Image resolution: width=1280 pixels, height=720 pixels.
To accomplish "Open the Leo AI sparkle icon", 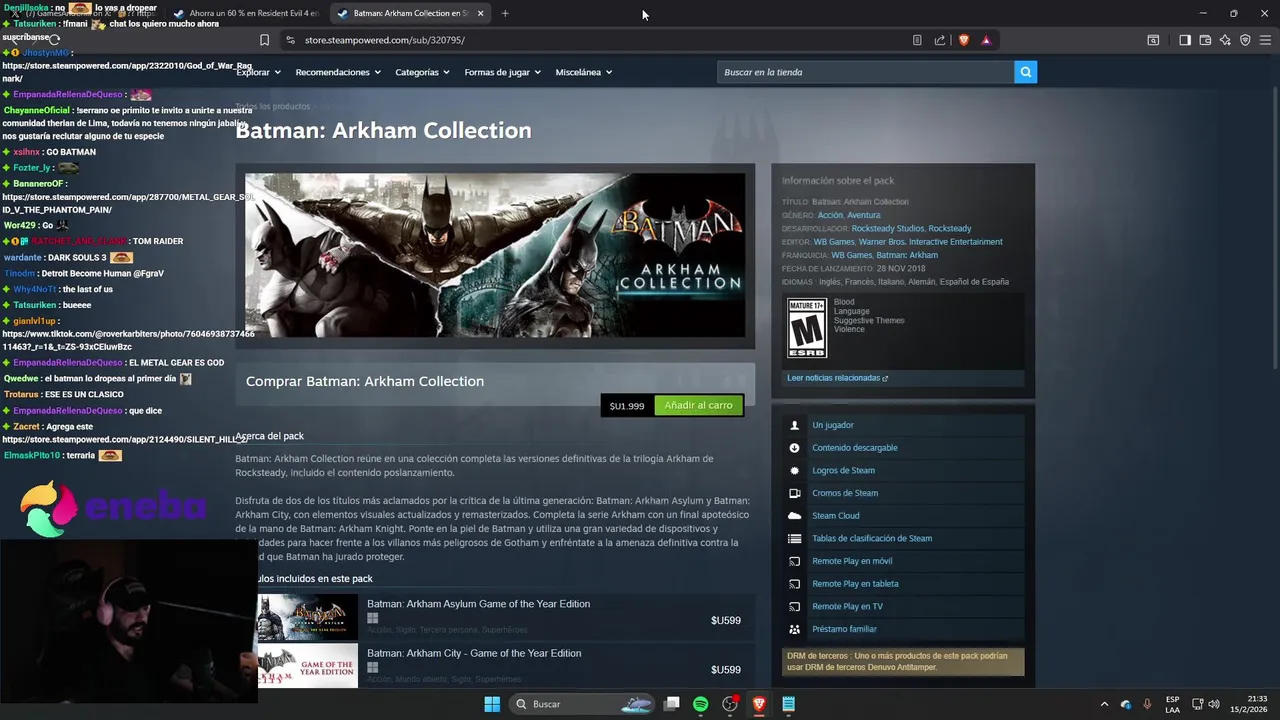I will pyautogui.click(x=1225, y=40).
